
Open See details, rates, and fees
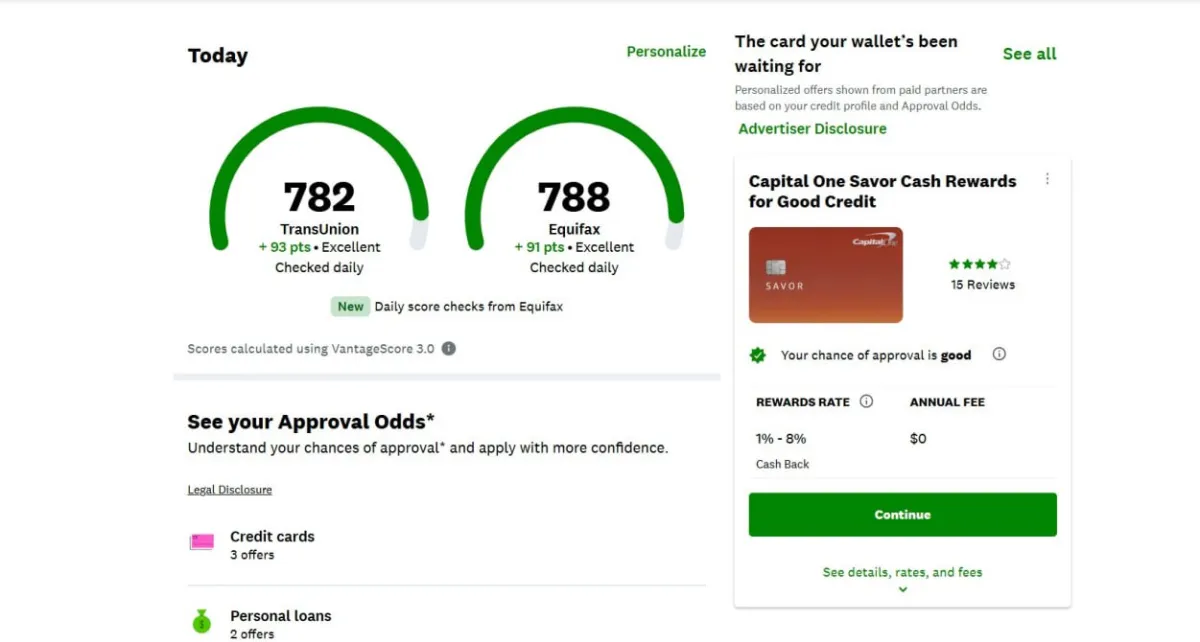click(x=902, y=572)
